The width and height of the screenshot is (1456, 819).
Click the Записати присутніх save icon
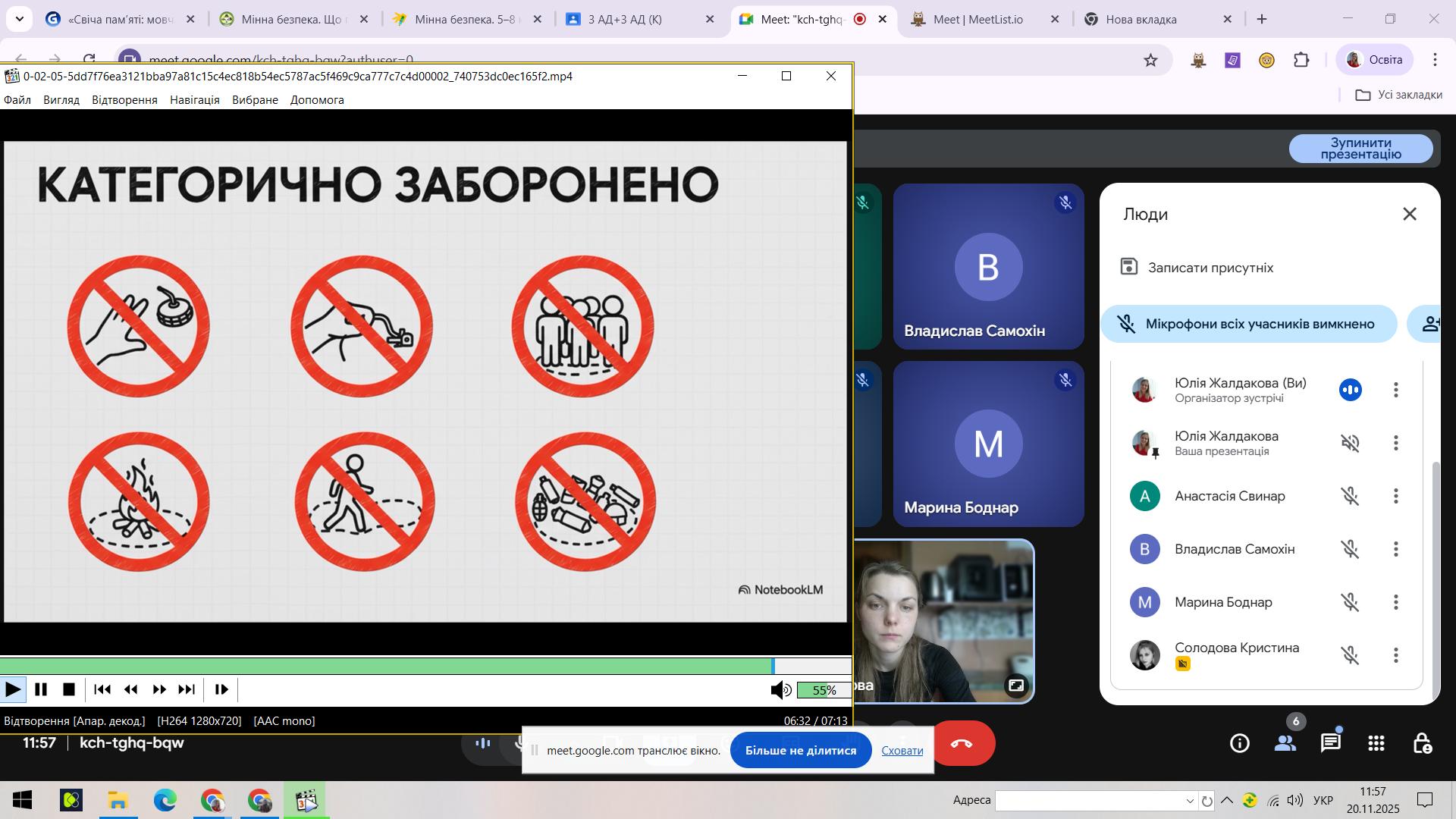pos(1128,267)
